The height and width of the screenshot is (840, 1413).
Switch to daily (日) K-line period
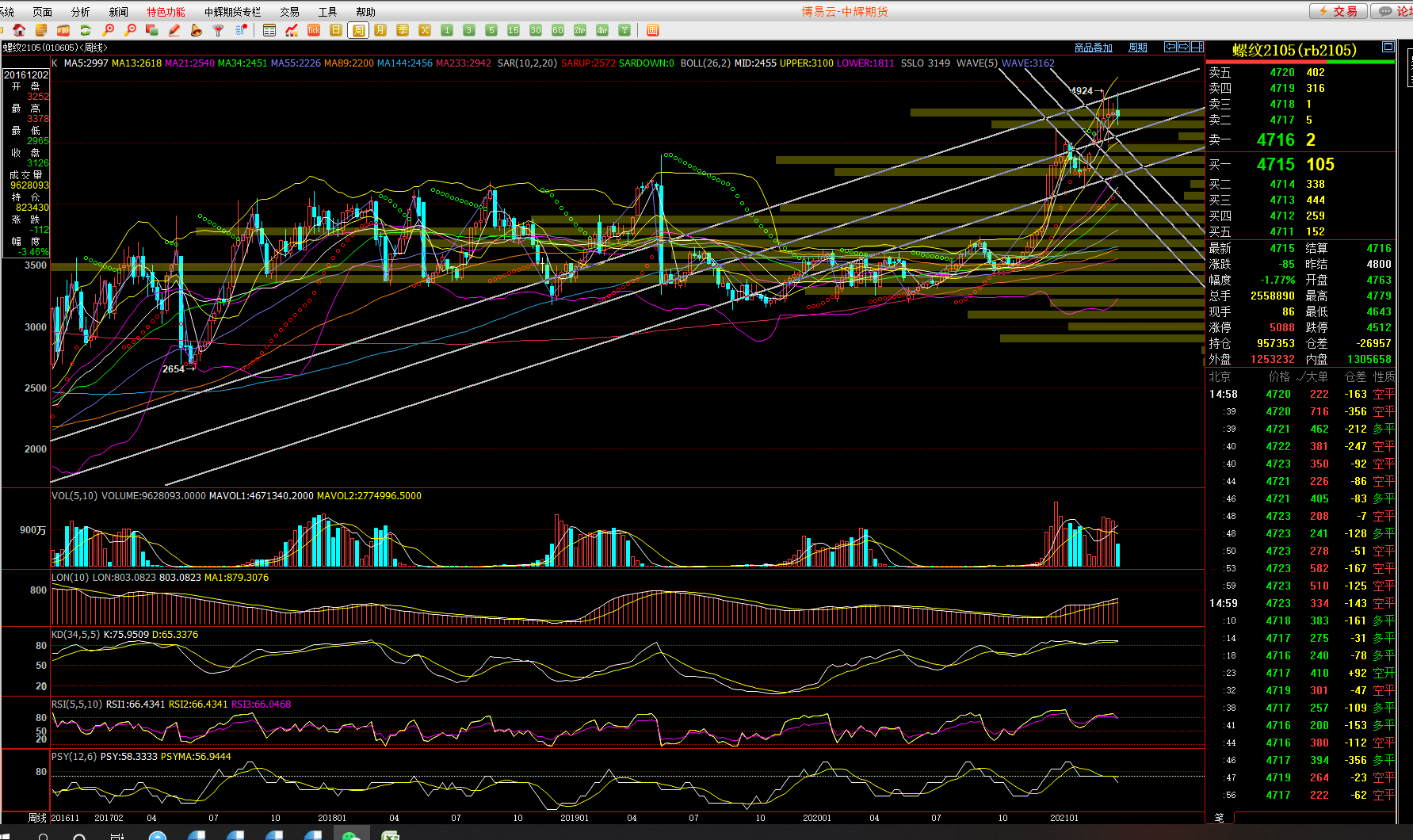pyautogui.click(x=336, y=30)
